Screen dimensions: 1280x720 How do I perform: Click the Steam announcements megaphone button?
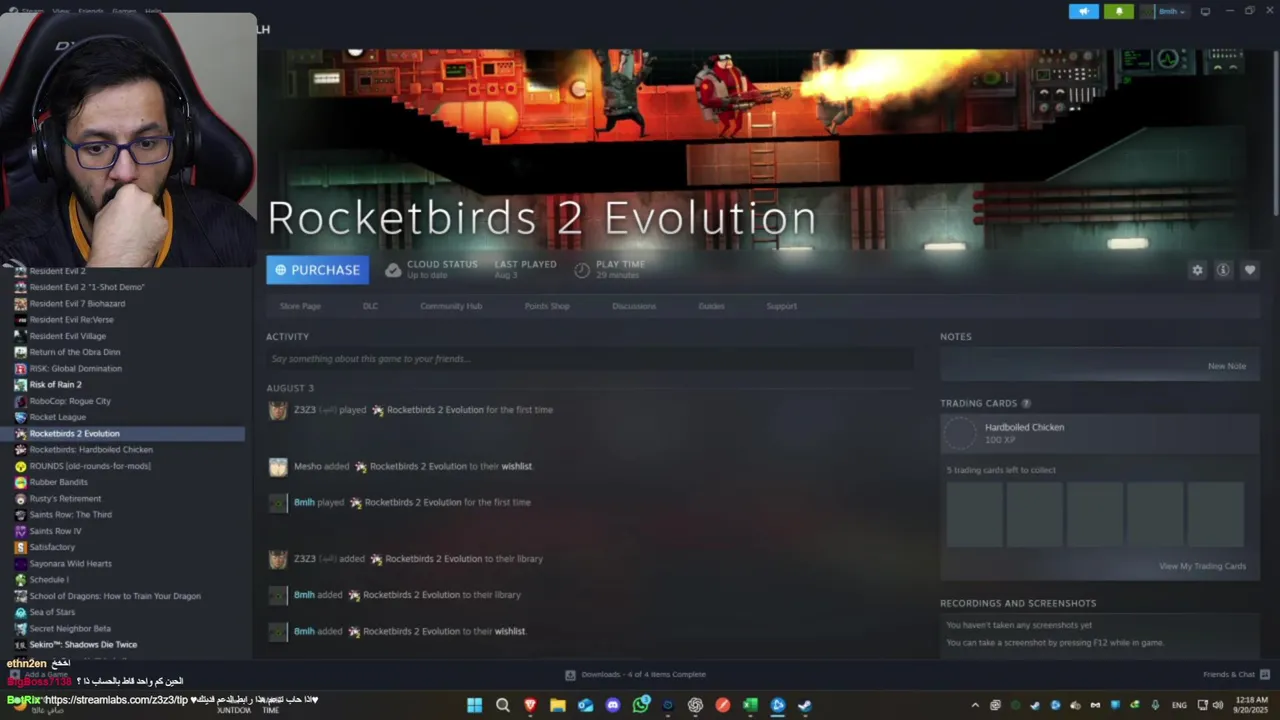(1084, 11)
